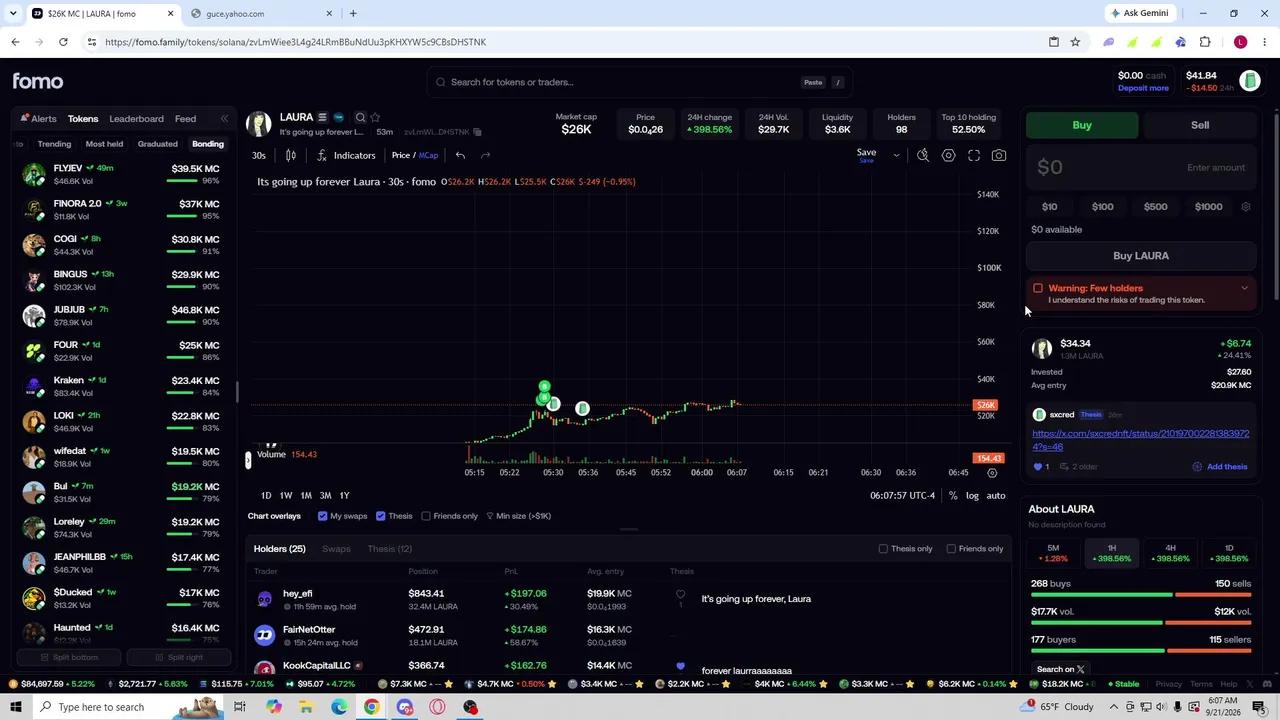
Task: Bookmark this page with the star
Action: [1075, 42]
